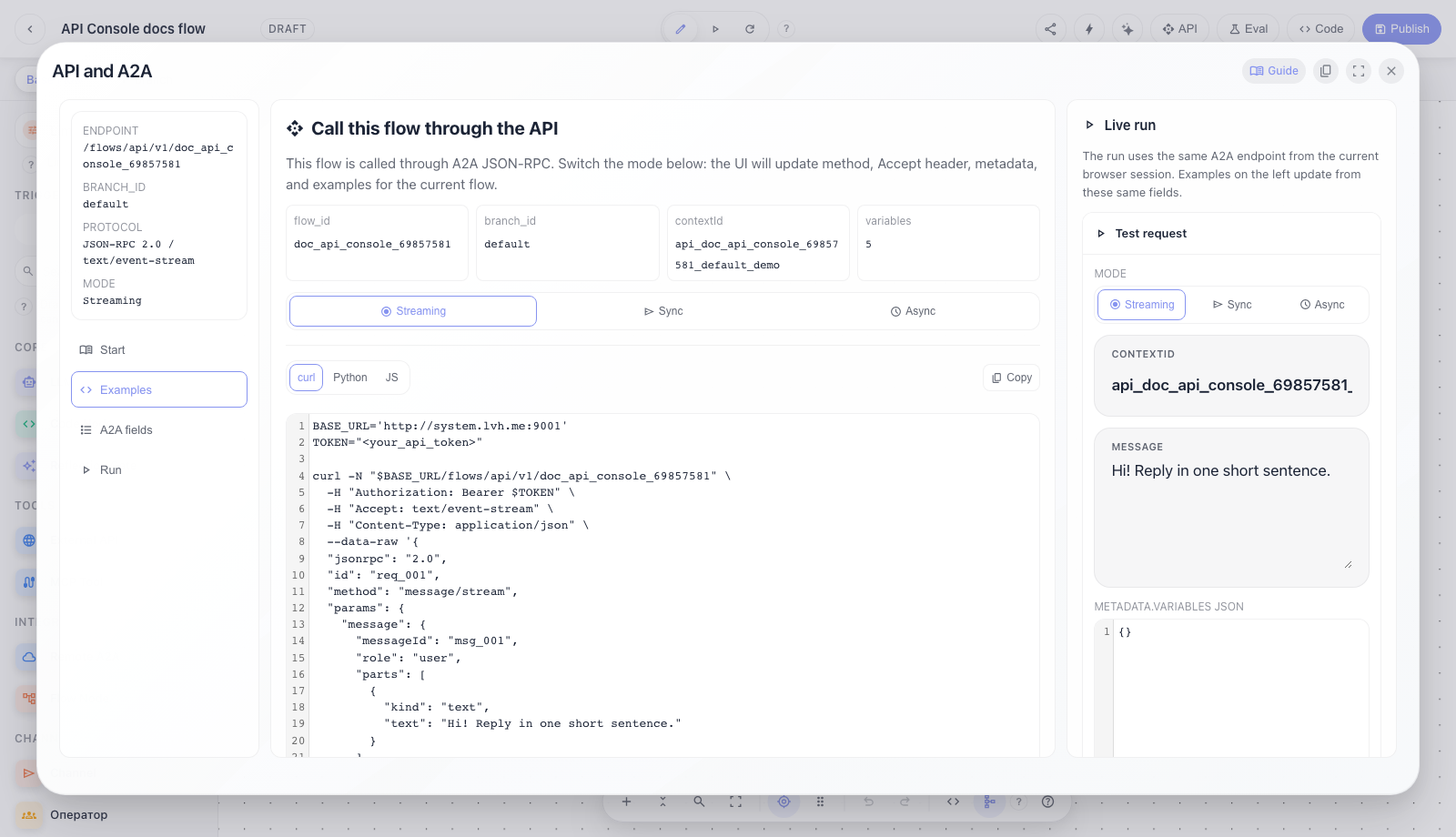
Task: Choose Async in Live run mode
Action: (x=1322, y=305)
